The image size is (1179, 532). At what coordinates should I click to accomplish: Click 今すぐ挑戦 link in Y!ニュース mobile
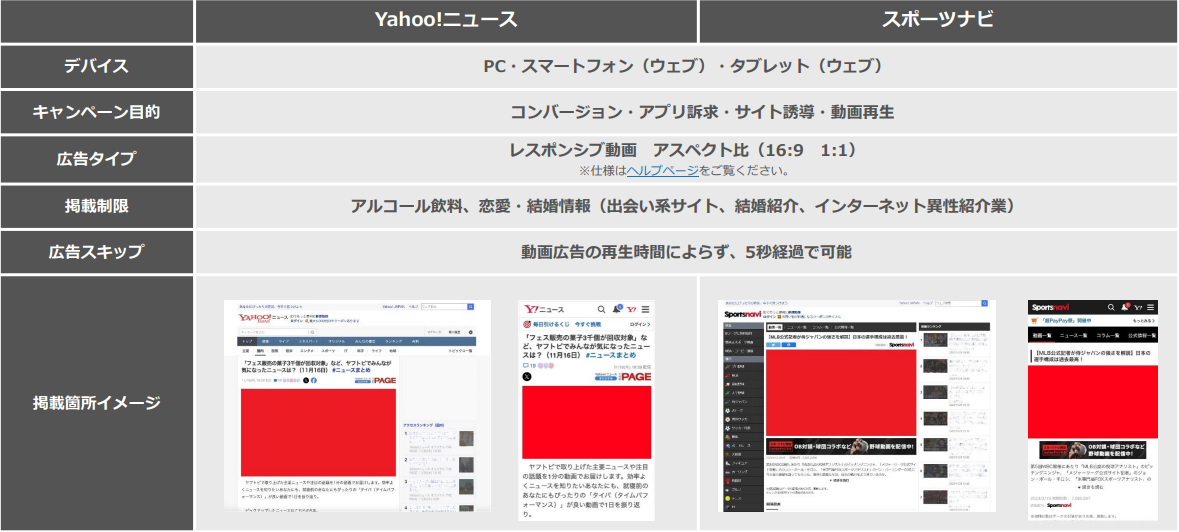tap(588, 324)
